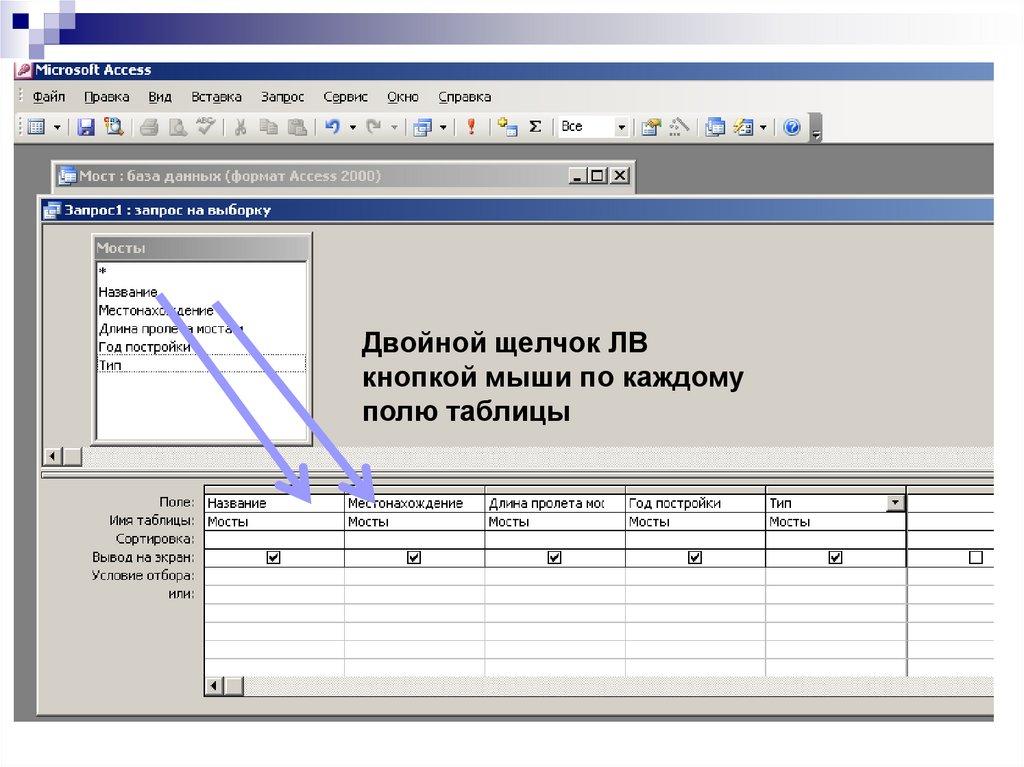Expand the Тип field dropdown arrow

895,503
